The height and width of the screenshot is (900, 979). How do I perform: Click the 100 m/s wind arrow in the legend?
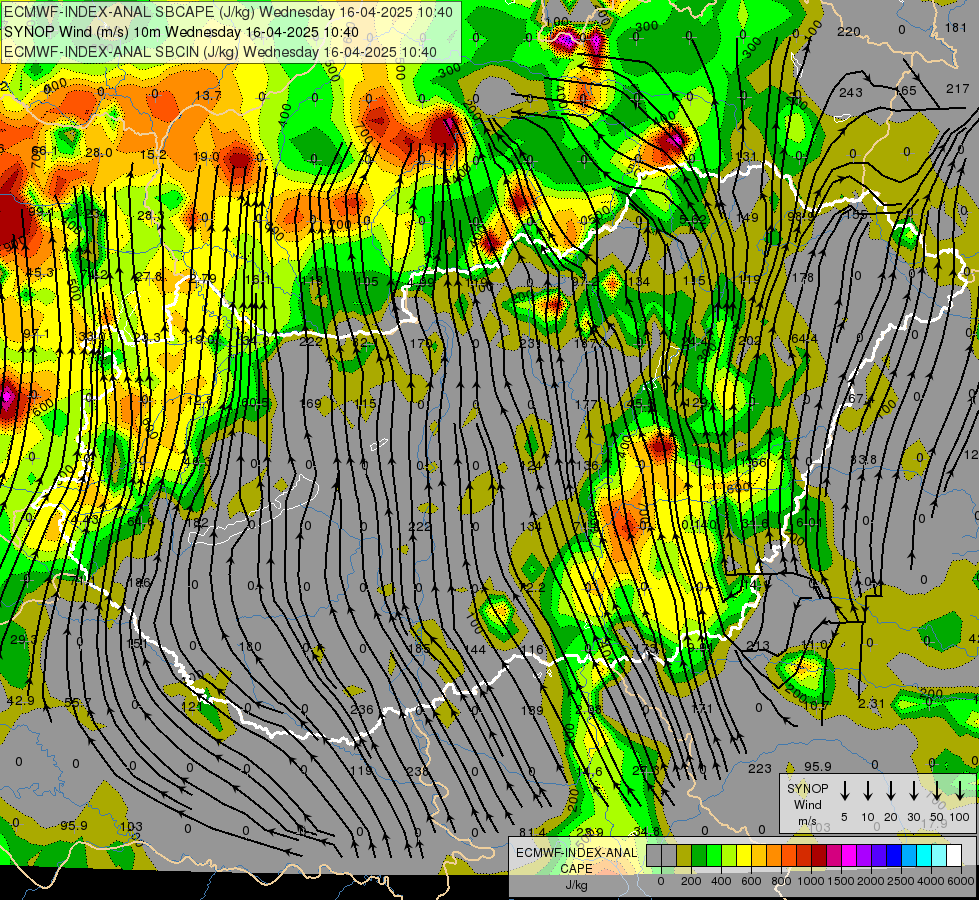click(x=960, y=790)
